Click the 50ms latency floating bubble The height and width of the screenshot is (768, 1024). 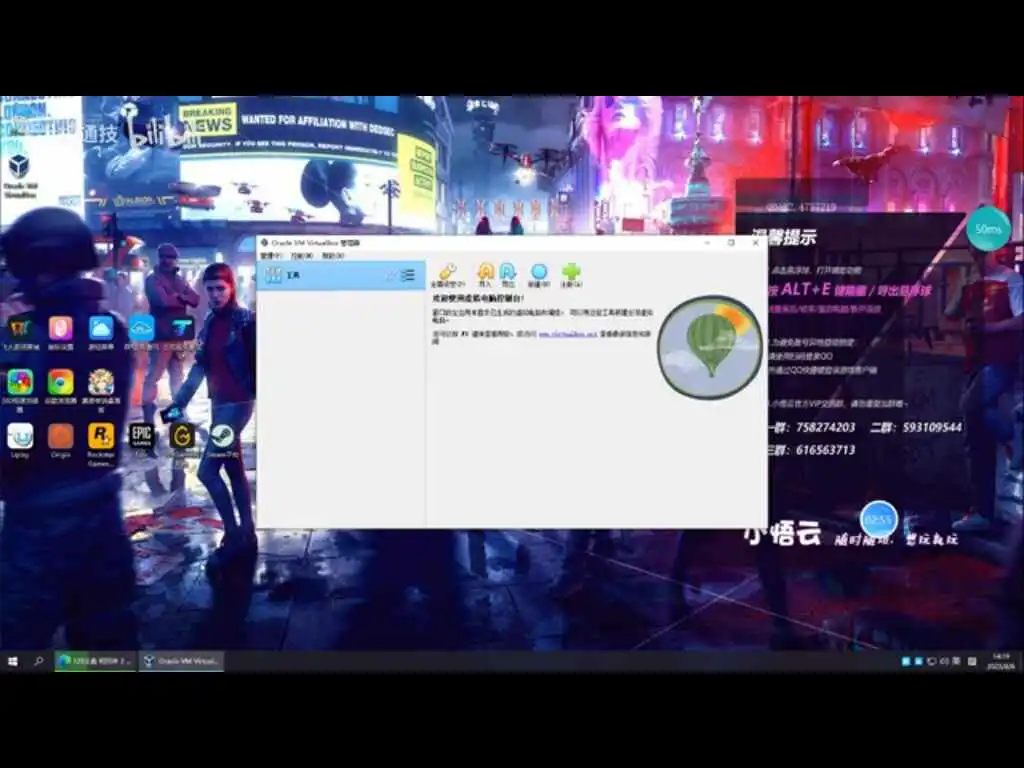[x=988, y=229]
